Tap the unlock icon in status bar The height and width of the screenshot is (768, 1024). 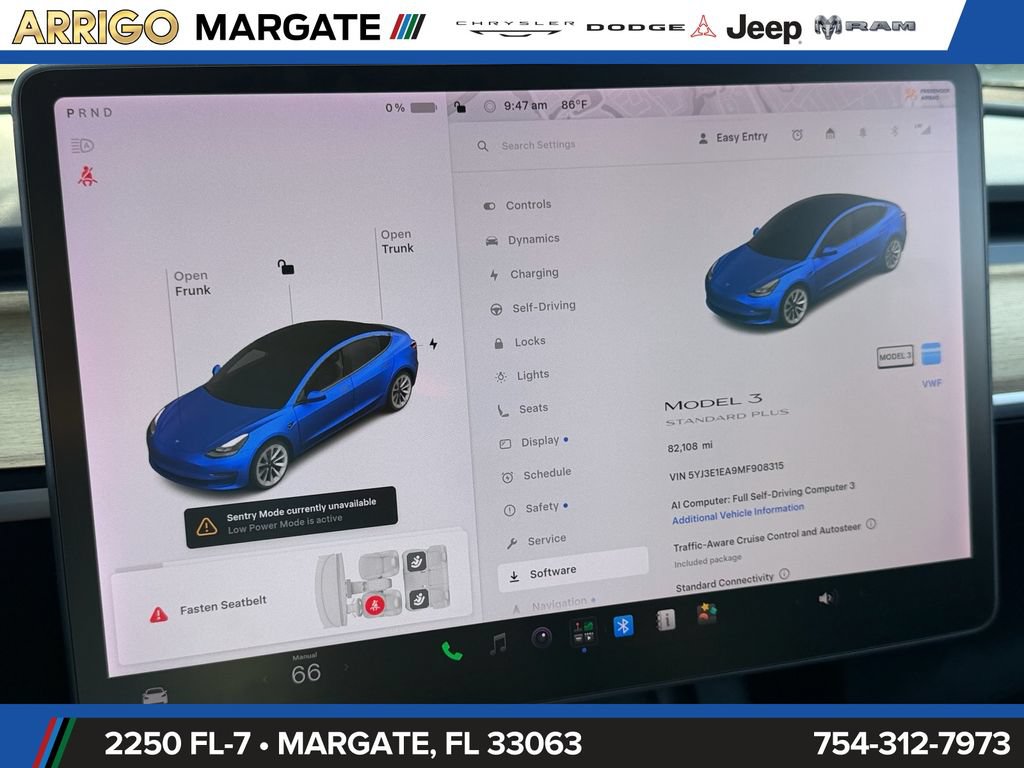click(x=460, y=107)
